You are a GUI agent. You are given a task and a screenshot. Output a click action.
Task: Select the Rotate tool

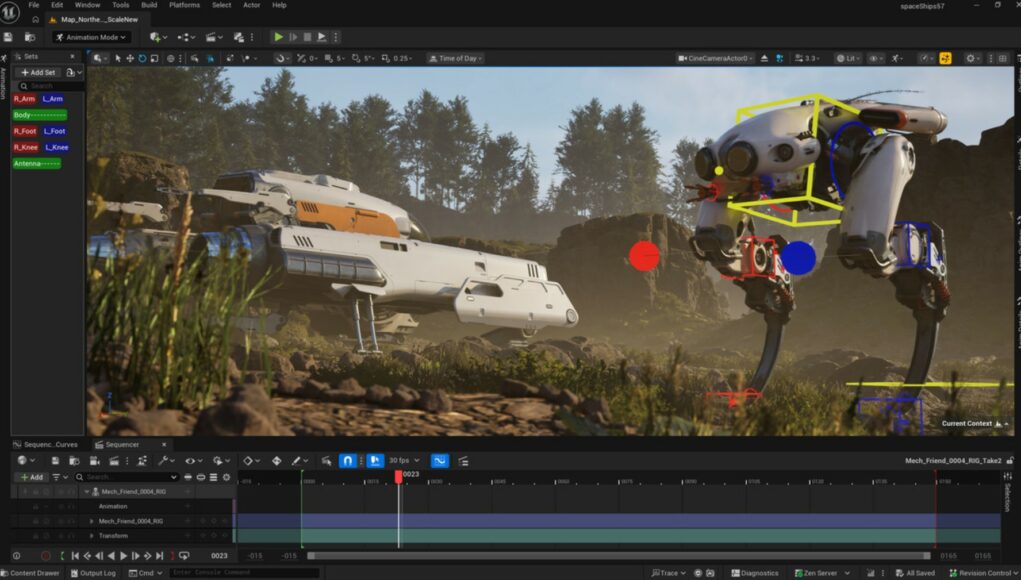142,58
